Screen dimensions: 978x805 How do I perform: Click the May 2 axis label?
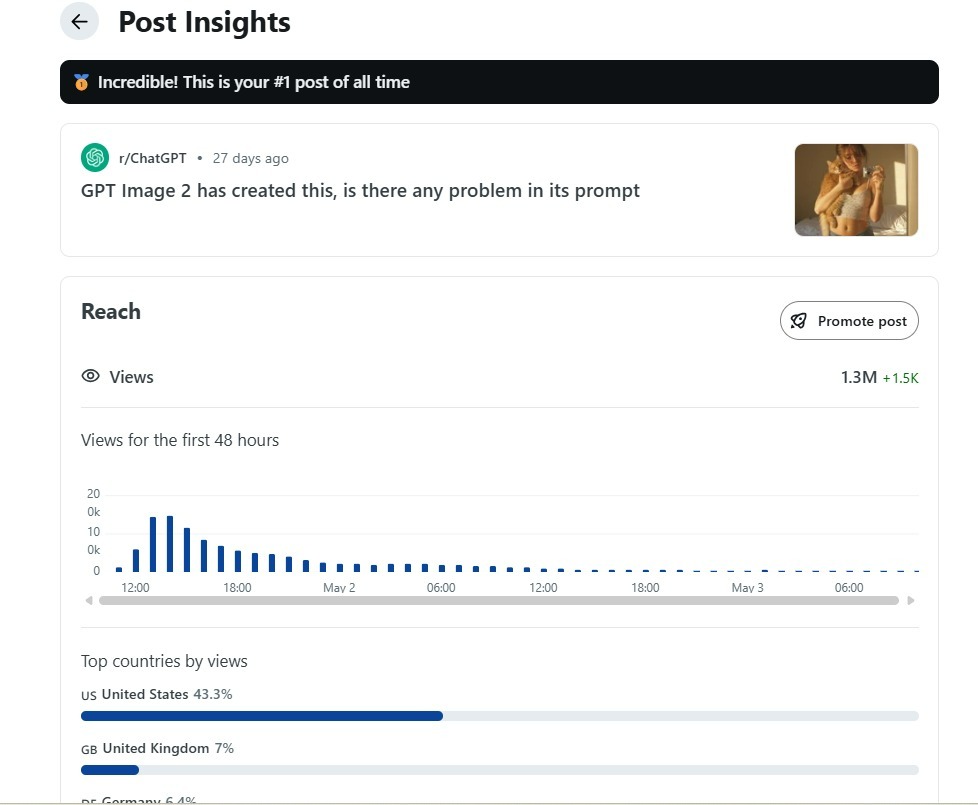point(339,587)
